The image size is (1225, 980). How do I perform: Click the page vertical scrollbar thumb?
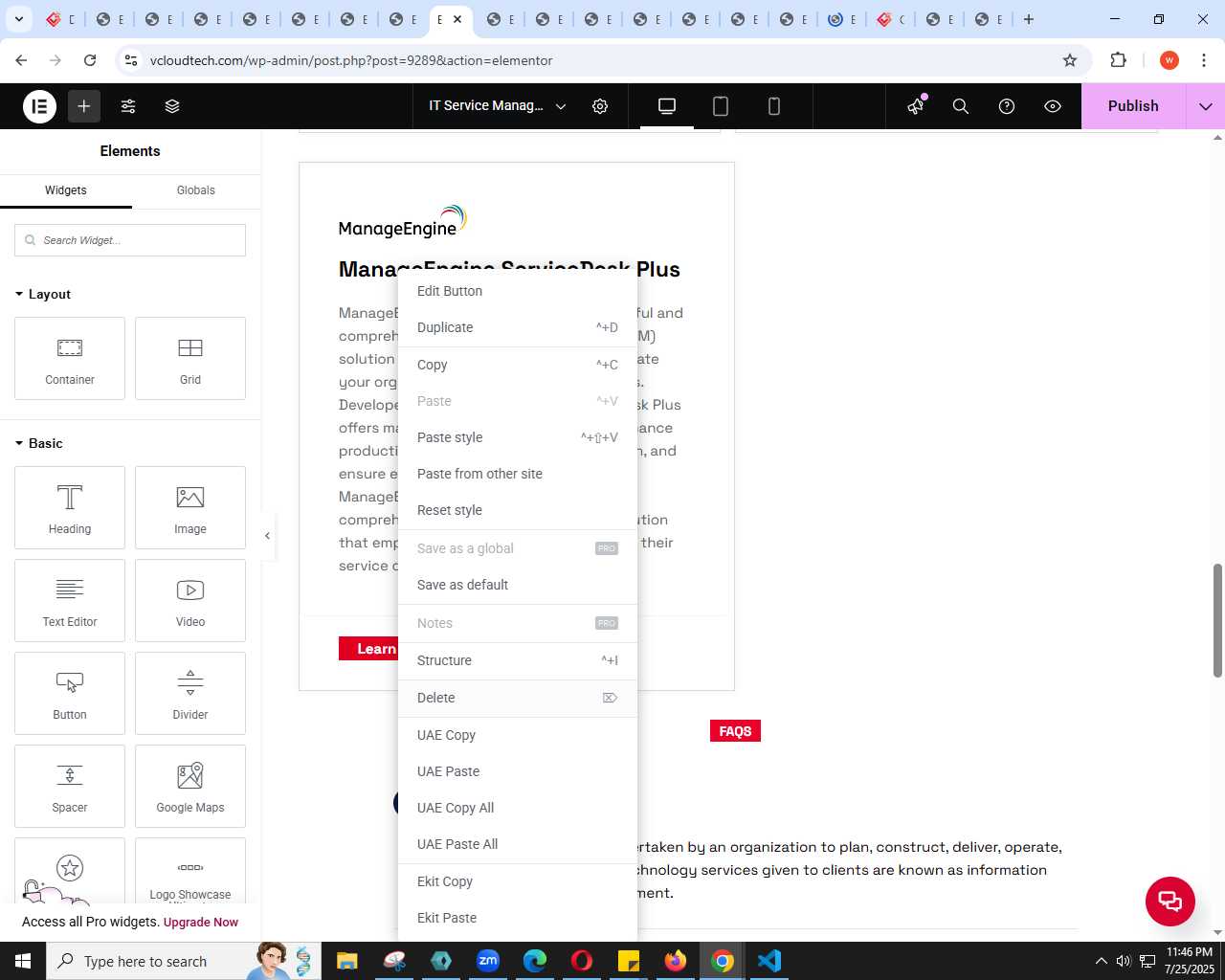1217,620
